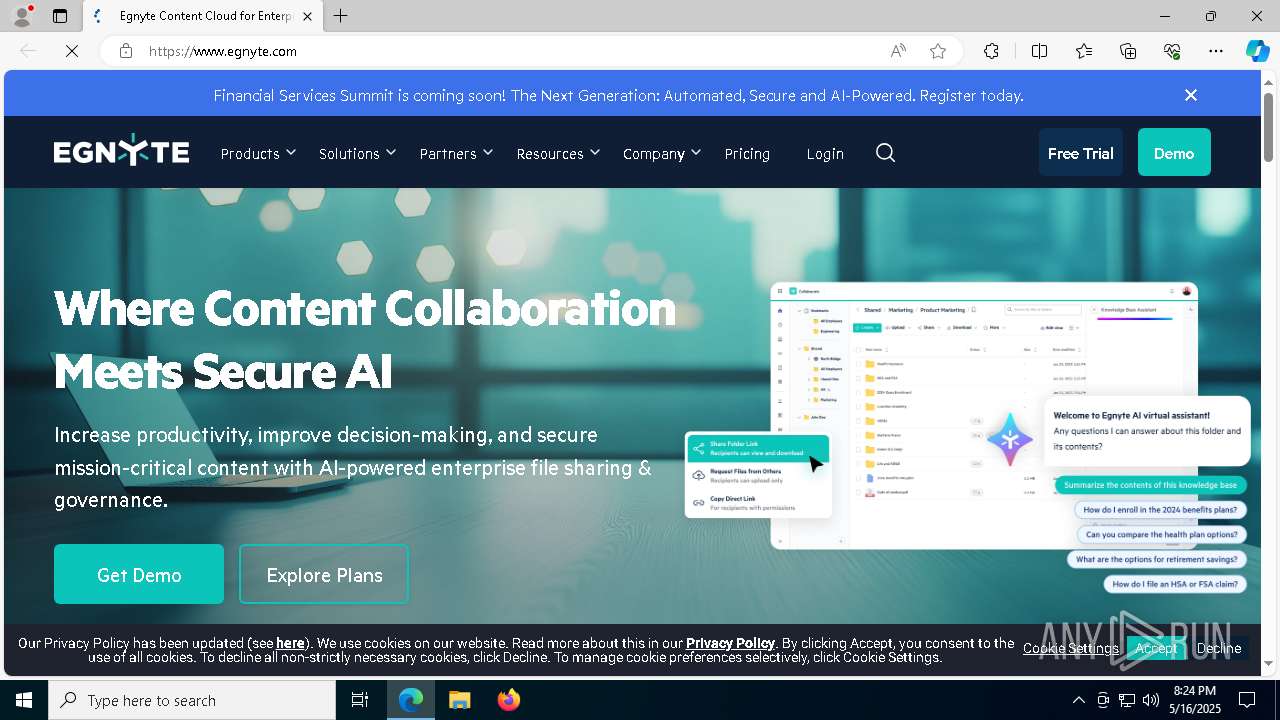Expand the Products menu
Screen dimensions: 1280x720
(258, 153)
